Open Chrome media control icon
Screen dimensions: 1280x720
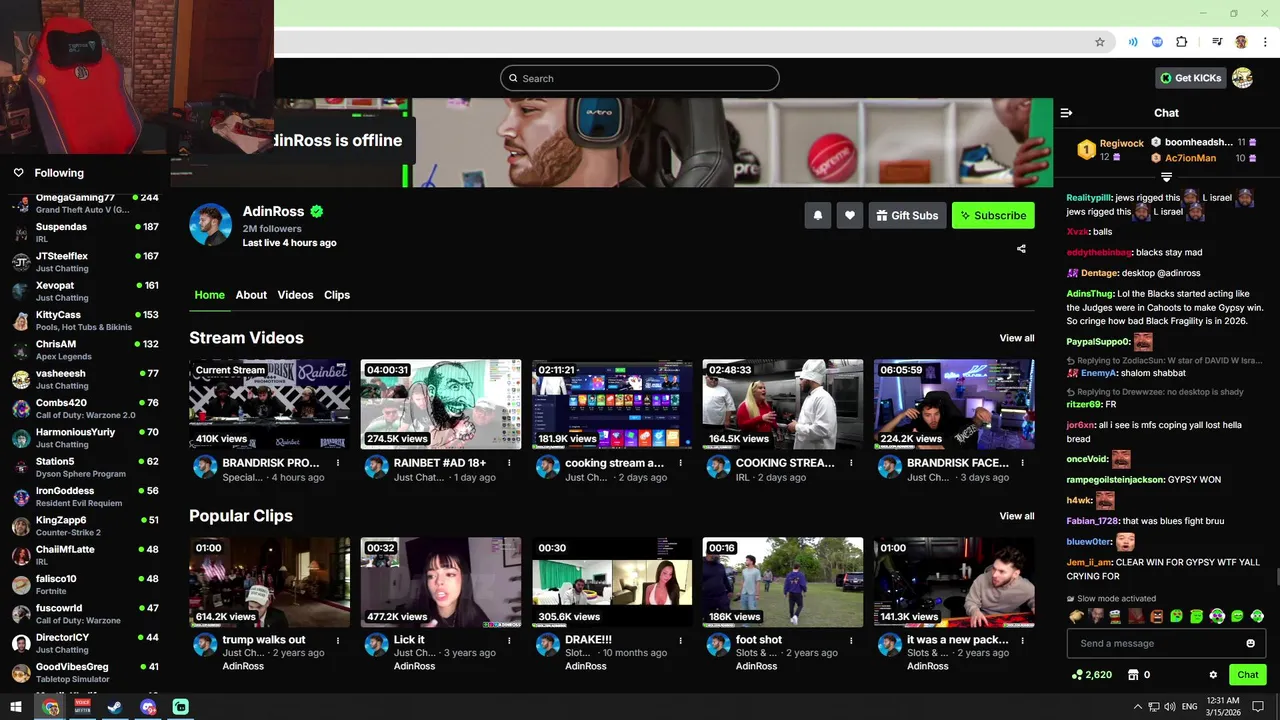click(1217, 42)
